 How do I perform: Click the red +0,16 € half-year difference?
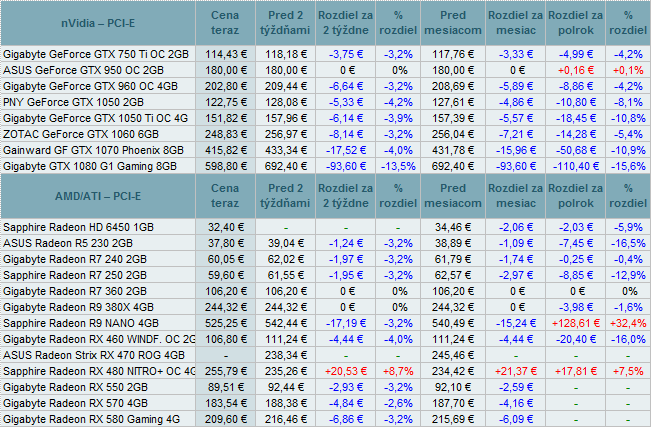coord(576,70)
